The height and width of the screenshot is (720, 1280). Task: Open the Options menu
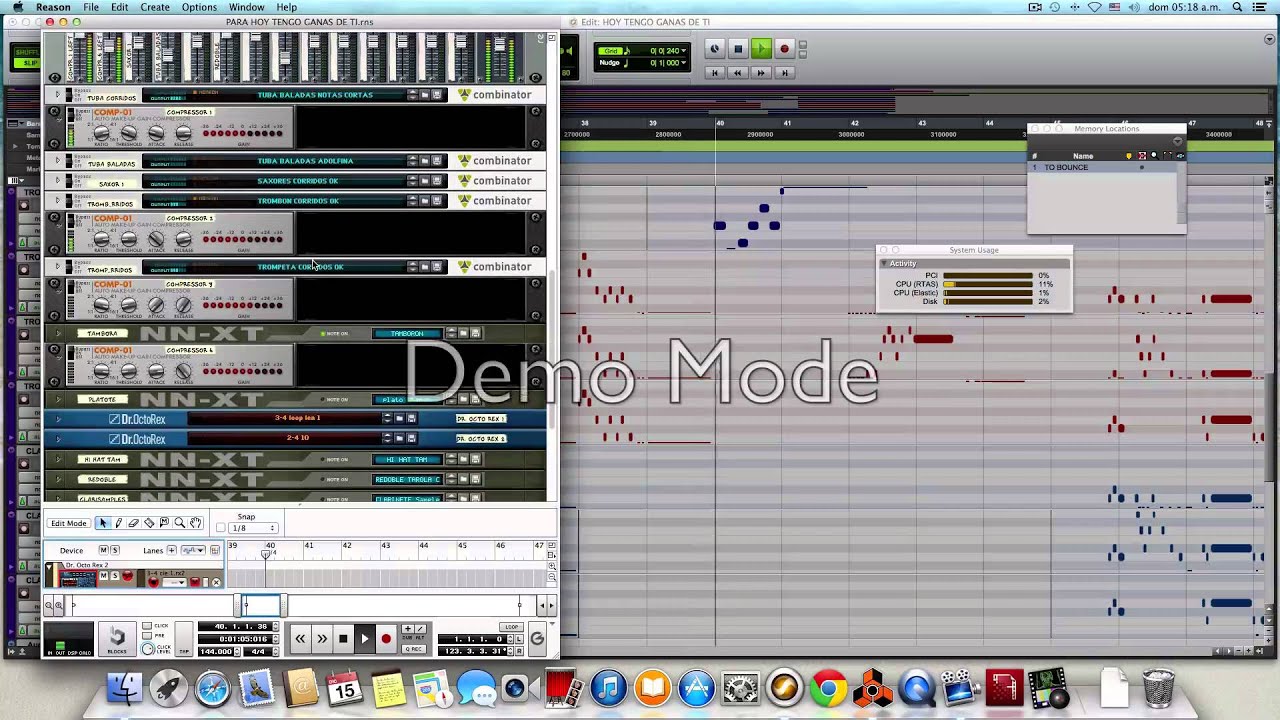point(199,7)
